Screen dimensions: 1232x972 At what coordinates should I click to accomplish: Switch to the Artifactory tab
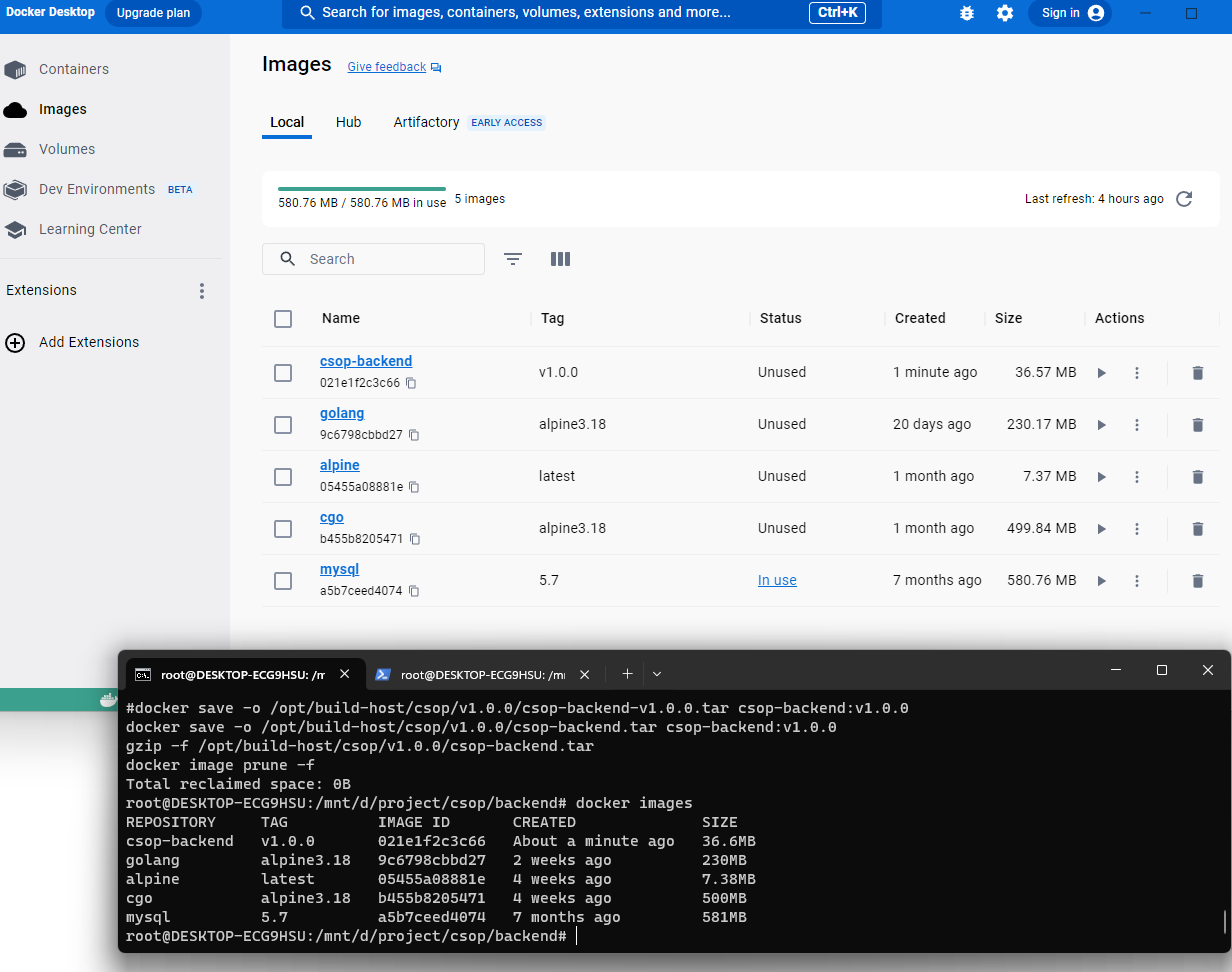pyautogui.click(x=426, y=122)
